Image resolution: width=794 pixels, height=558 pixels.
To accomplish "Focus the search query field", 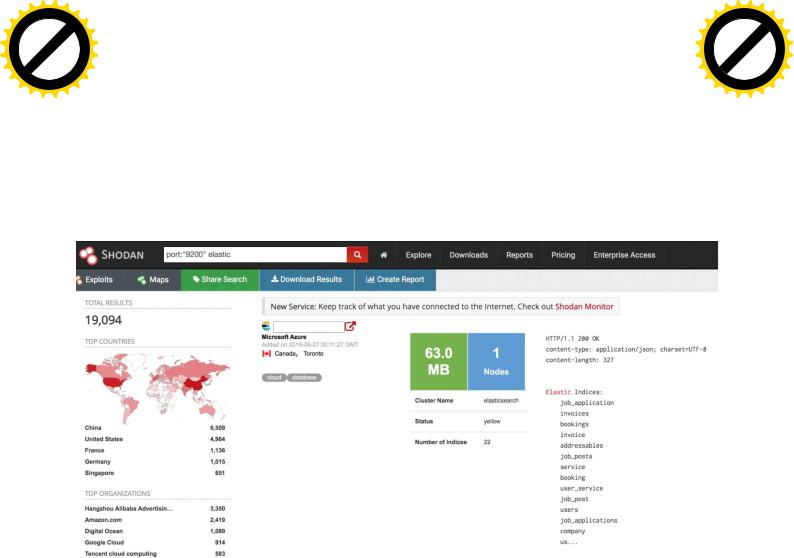I will pyautogui.click(x=256, y=255).
